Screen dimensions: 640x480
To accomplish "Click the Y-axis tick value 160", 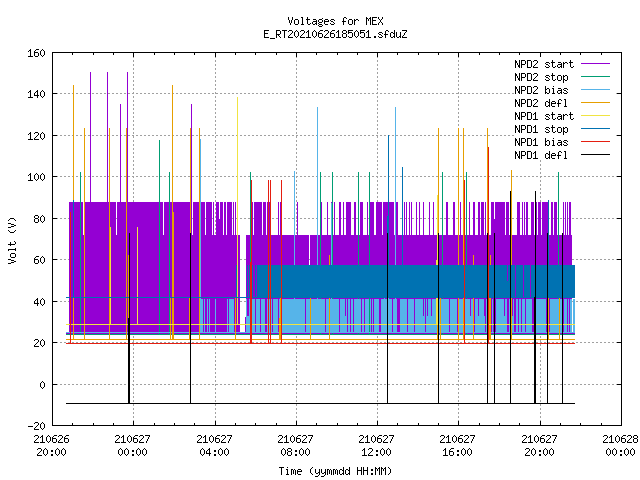I will (x=36, y=53).
